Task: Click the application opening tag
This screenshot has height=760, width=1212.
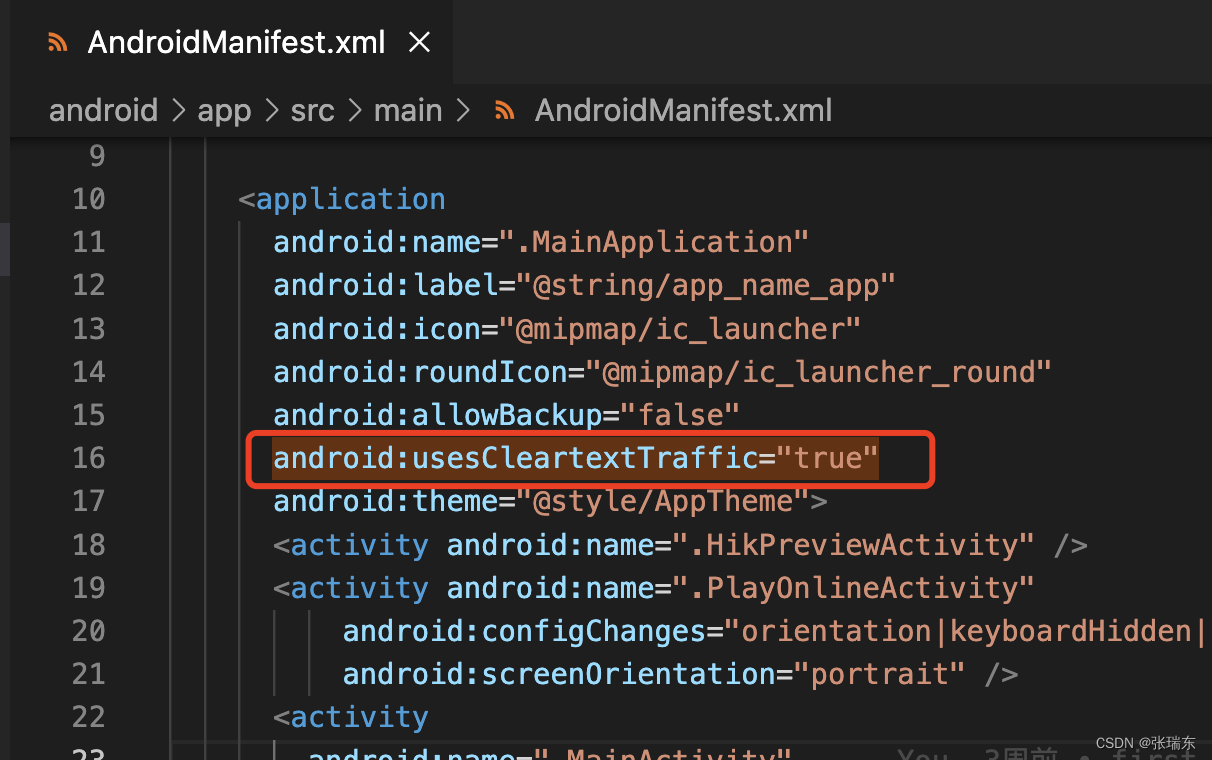Action: (342, 199)
